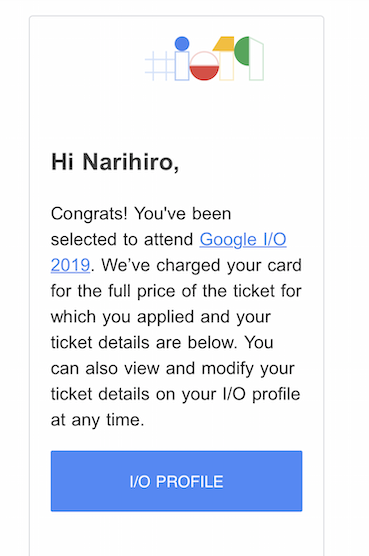Click the text 'We've charged your card'
The image size is (369, 556).
click(201, 265)
